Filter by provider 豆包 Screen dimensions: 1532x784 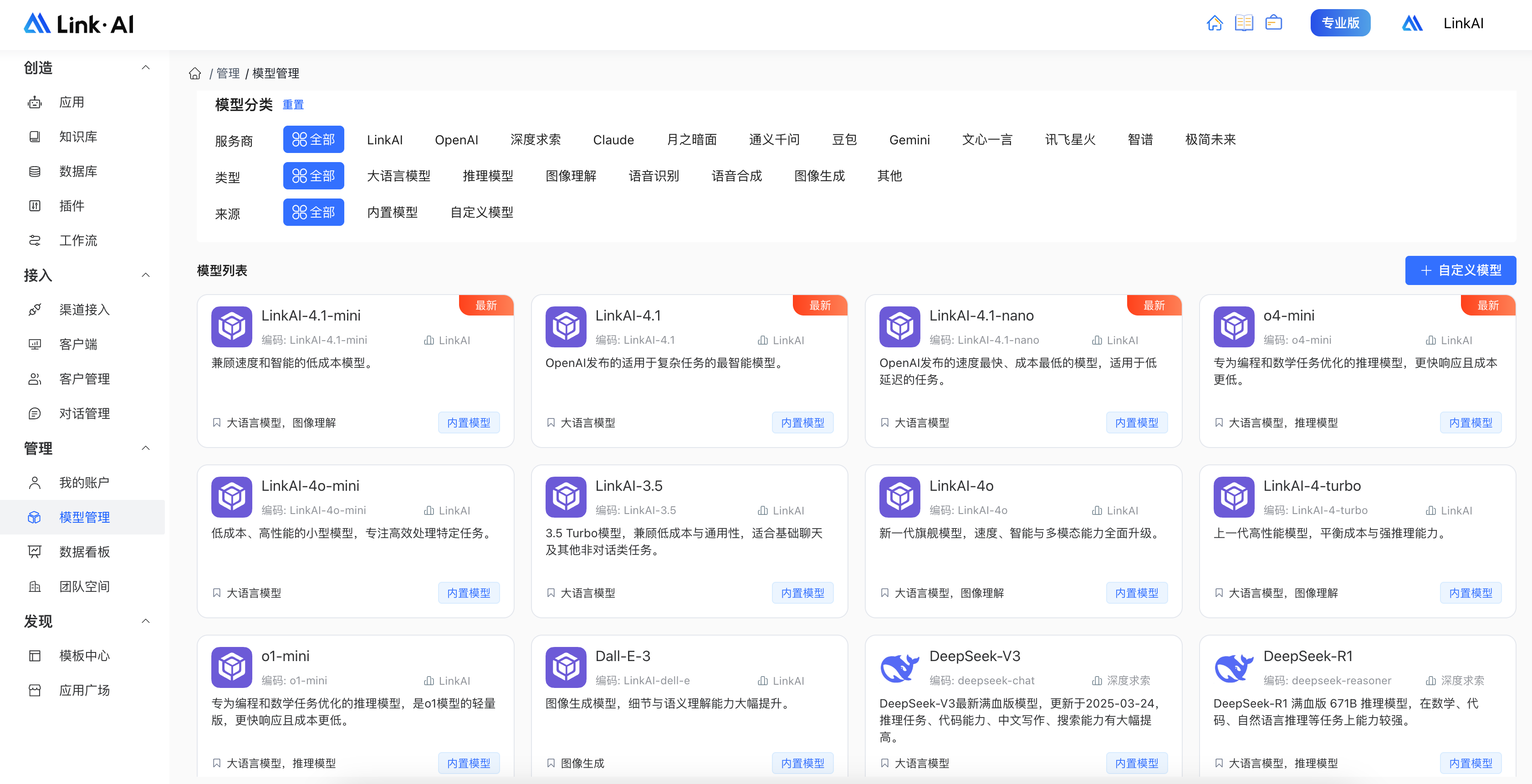(844, 140)
